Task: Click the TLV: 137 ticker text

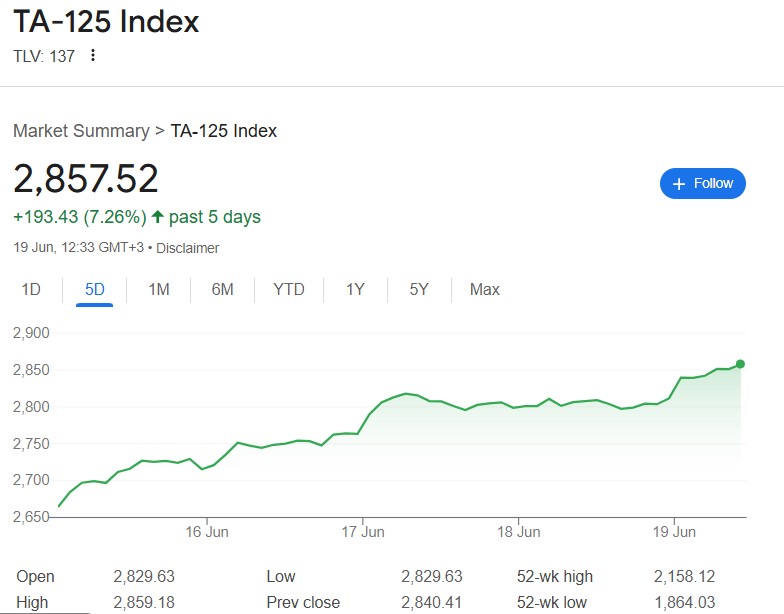Action: (x=44, y=56)
